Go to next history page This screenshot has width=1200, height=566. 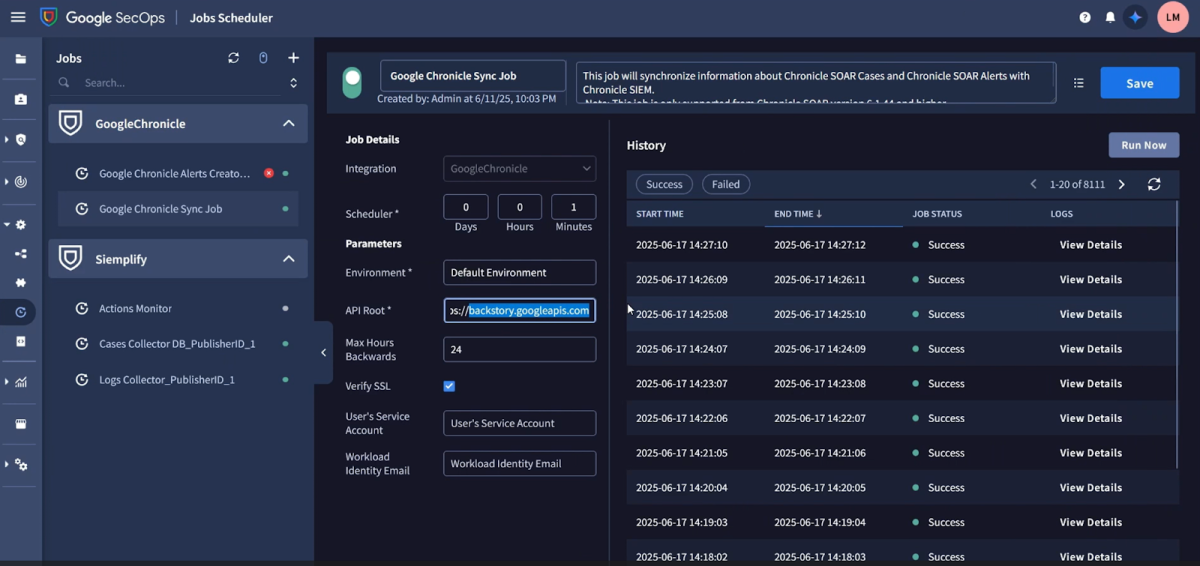pyautogui.click(x=1121, y=184)
